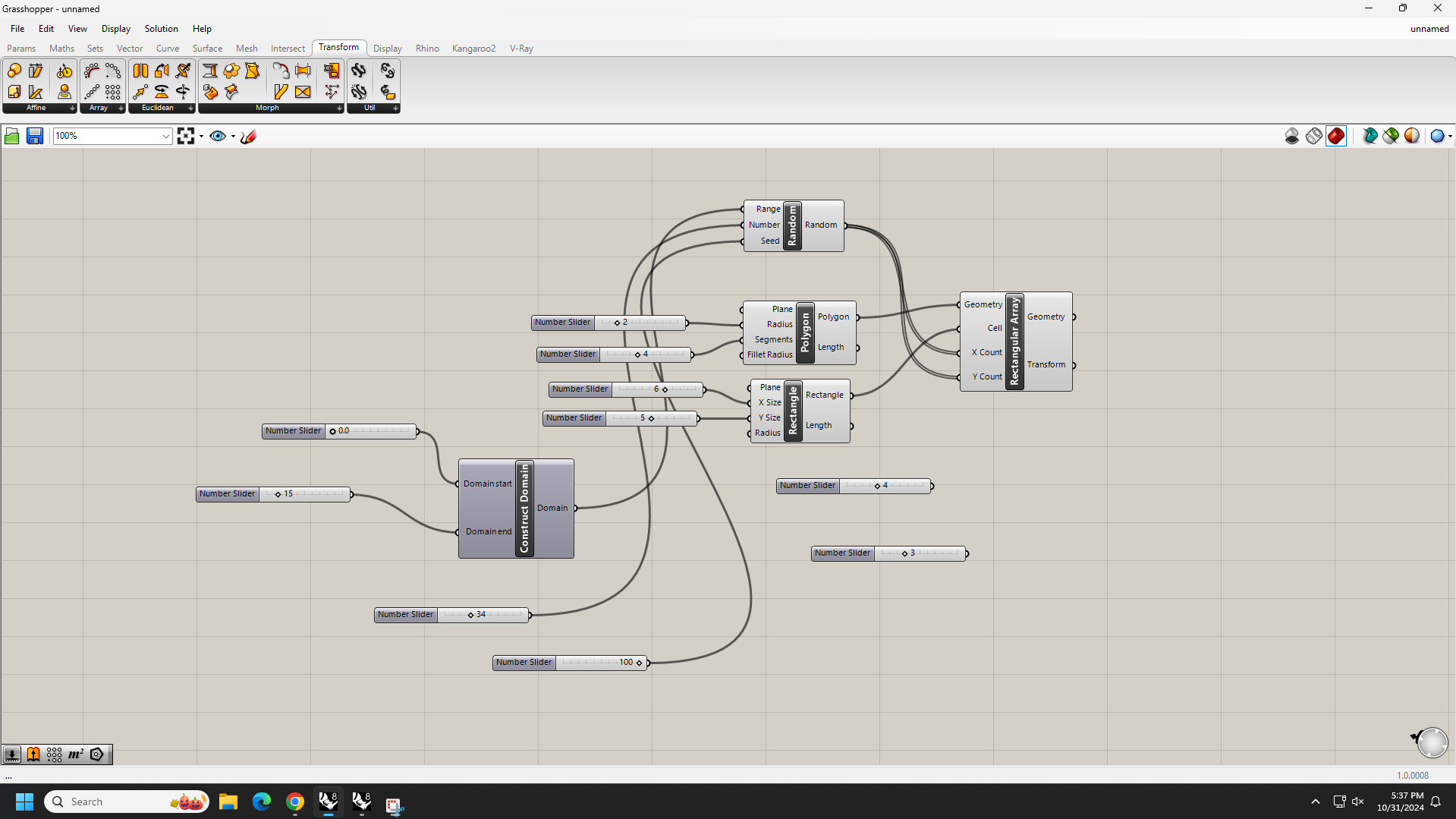Image resolution: width=1456 pixels, height=819 pixels.
Task: Toggle the orange arrow widget at bottom-left
Action: tap(33, 754)
